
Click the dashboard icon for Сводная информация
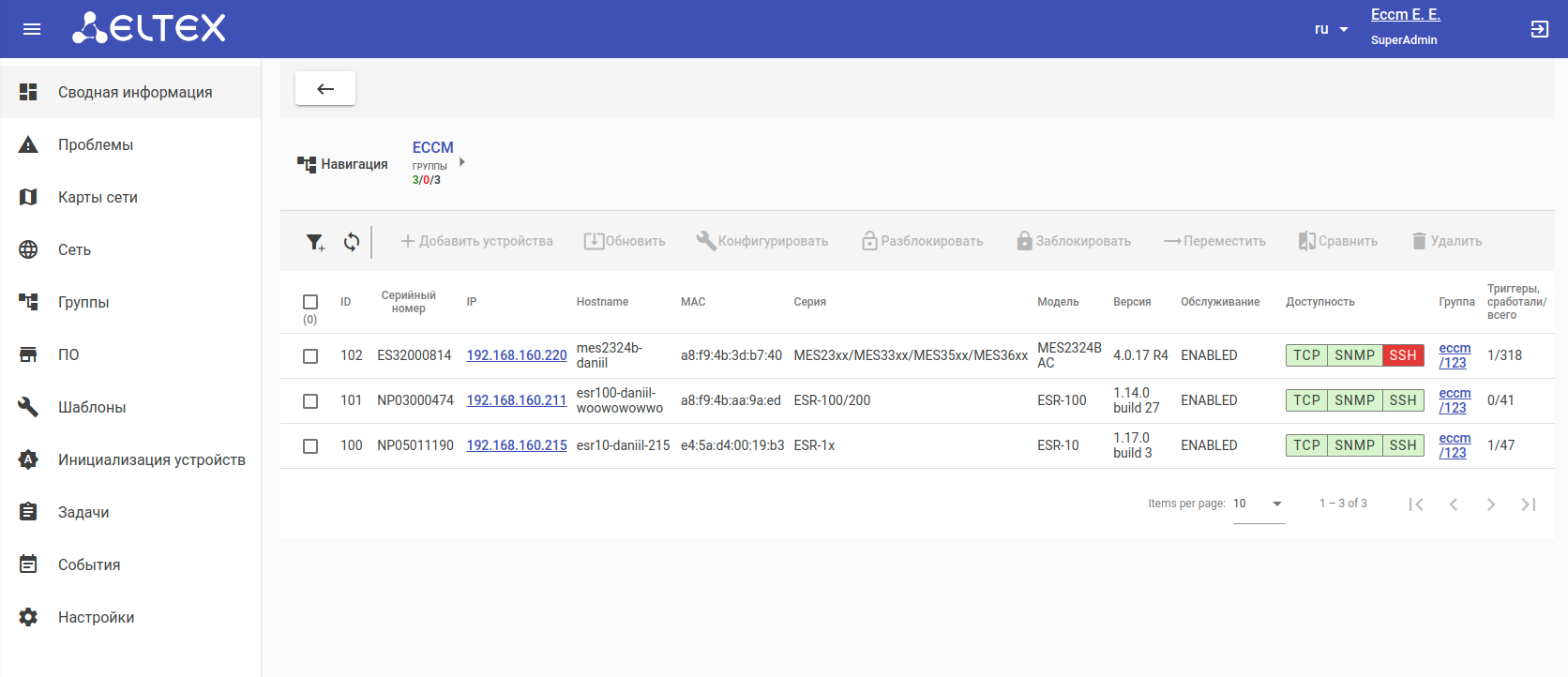coord(28,92)
